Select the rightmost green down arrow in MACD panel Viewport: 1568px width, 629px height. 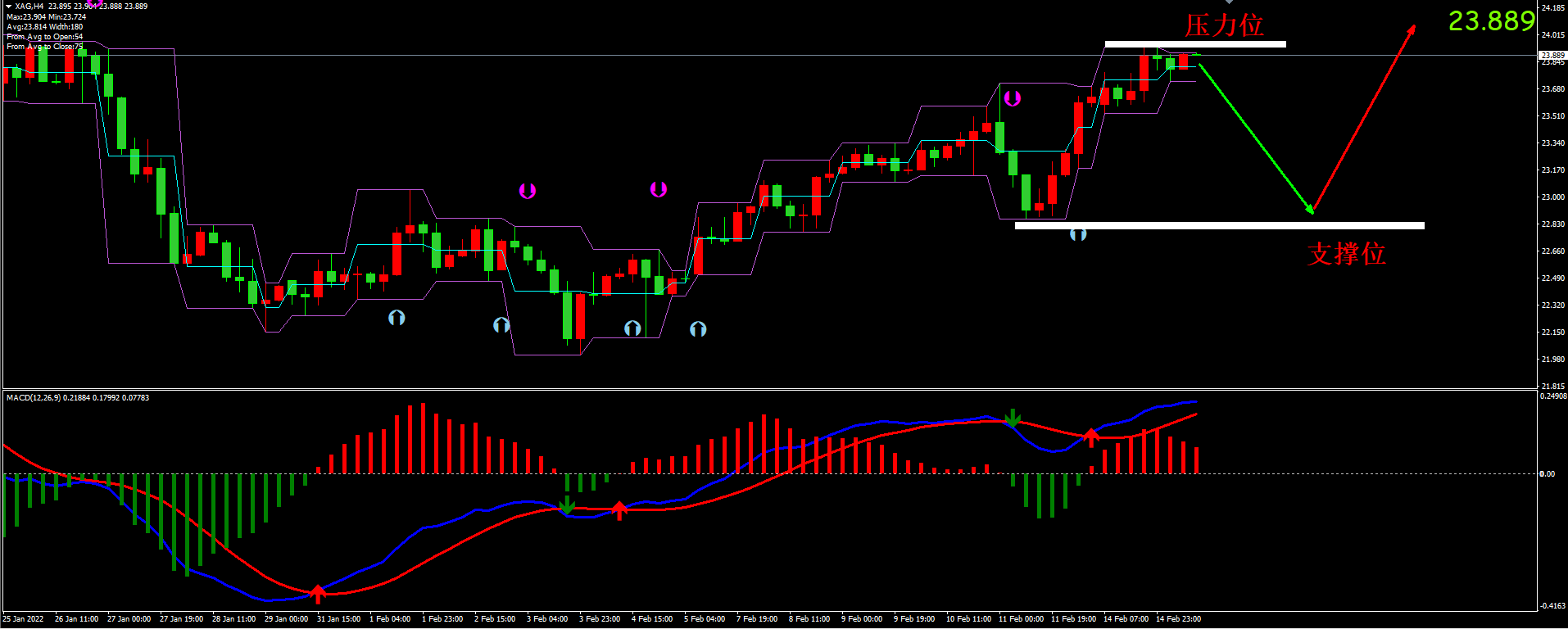(1013, 419)
